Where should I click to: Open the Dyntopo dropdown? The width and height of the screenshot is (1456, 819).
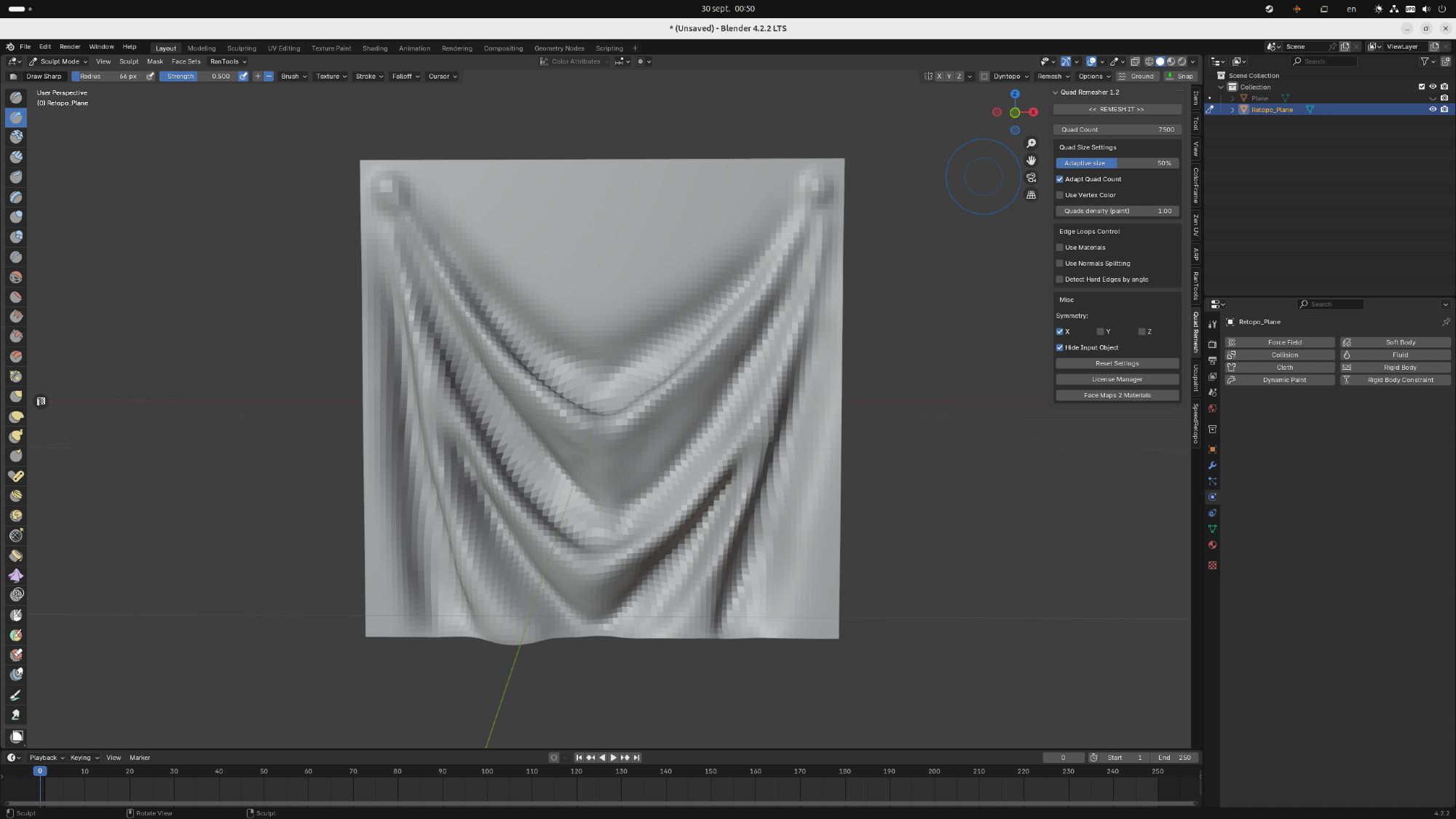[1011, 76]
